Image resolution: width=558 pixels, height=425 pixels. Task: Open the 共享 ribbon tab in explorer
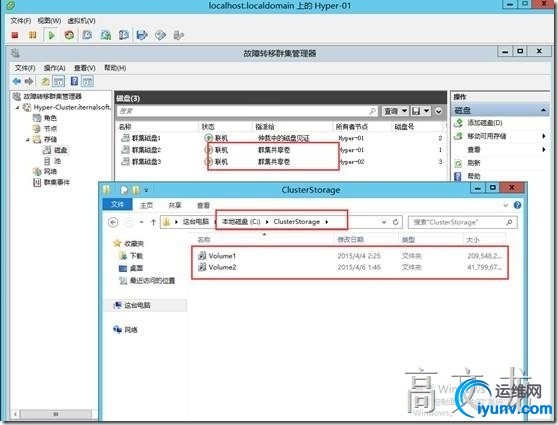point(175,205)
